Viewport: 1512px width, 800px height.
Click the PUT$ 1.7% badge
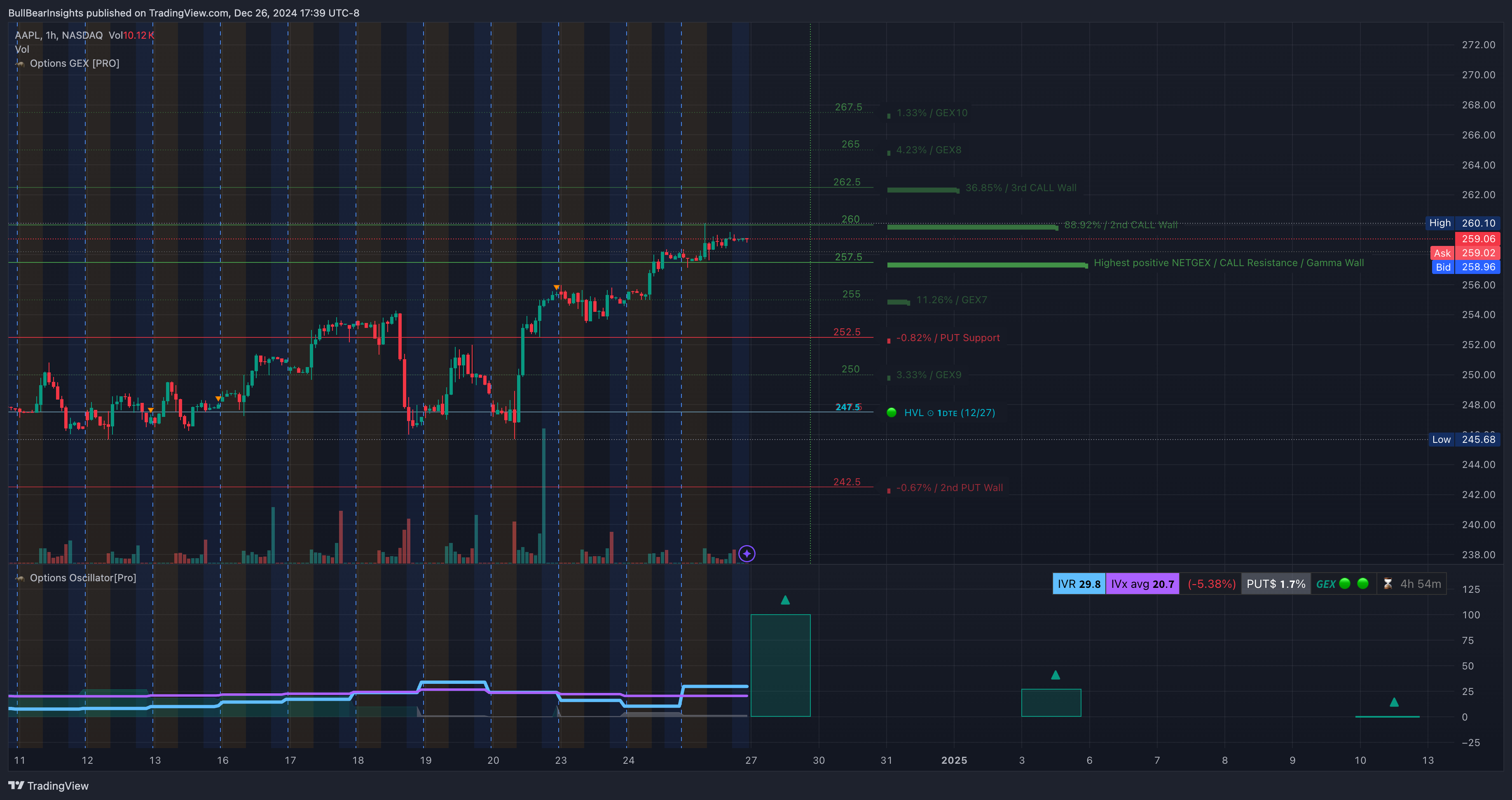1276,584
